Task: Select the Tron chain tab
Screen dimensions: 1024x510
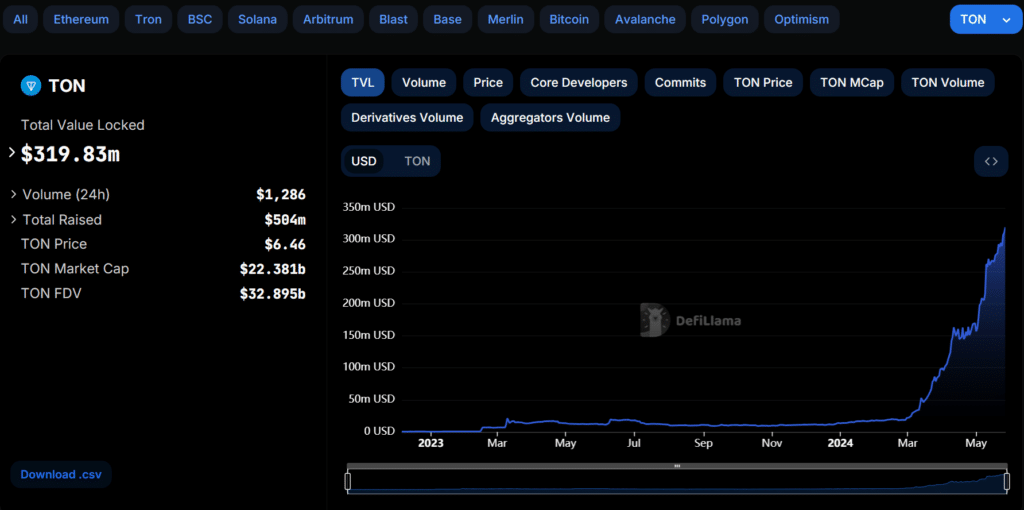Action: pos(148,20)
